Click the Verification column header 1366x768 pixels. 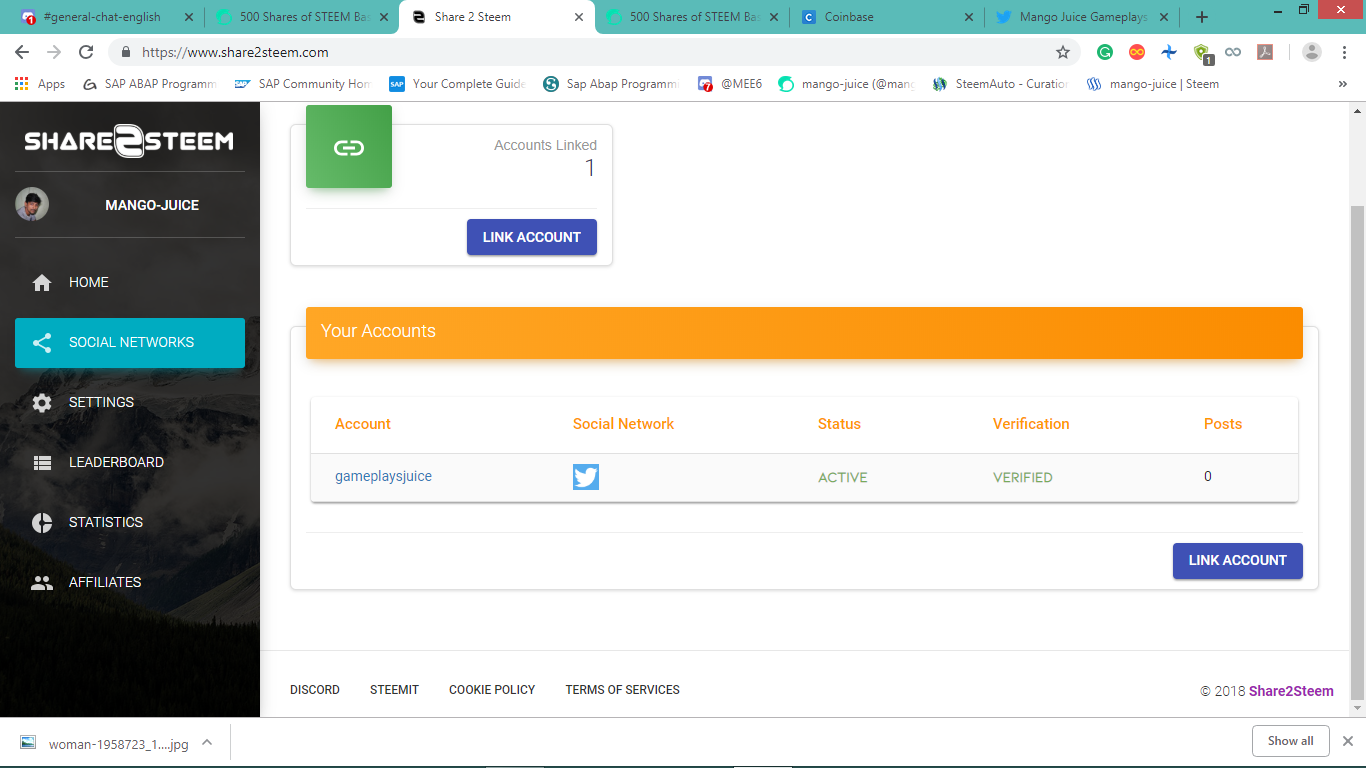(x=1031, y=424)
